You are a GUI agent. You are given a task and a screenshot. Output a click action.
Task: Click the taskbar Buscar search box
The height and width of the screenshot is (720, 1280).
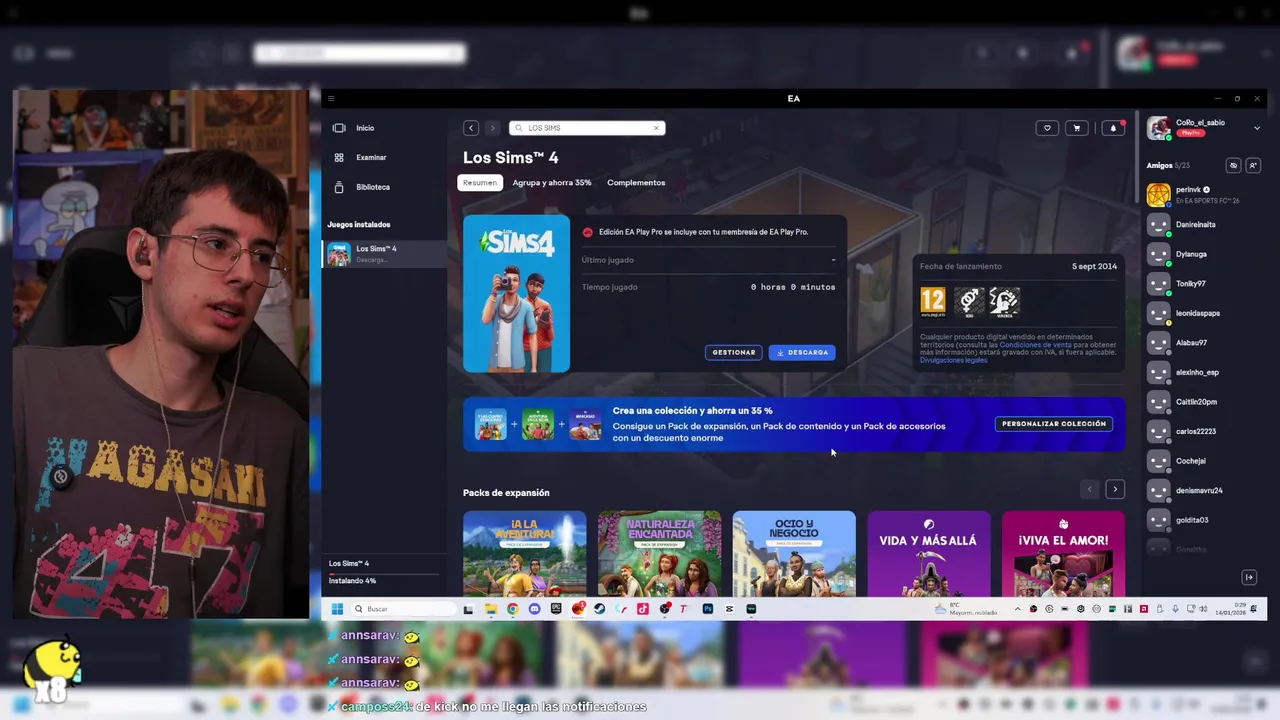(x=403, y=609)
